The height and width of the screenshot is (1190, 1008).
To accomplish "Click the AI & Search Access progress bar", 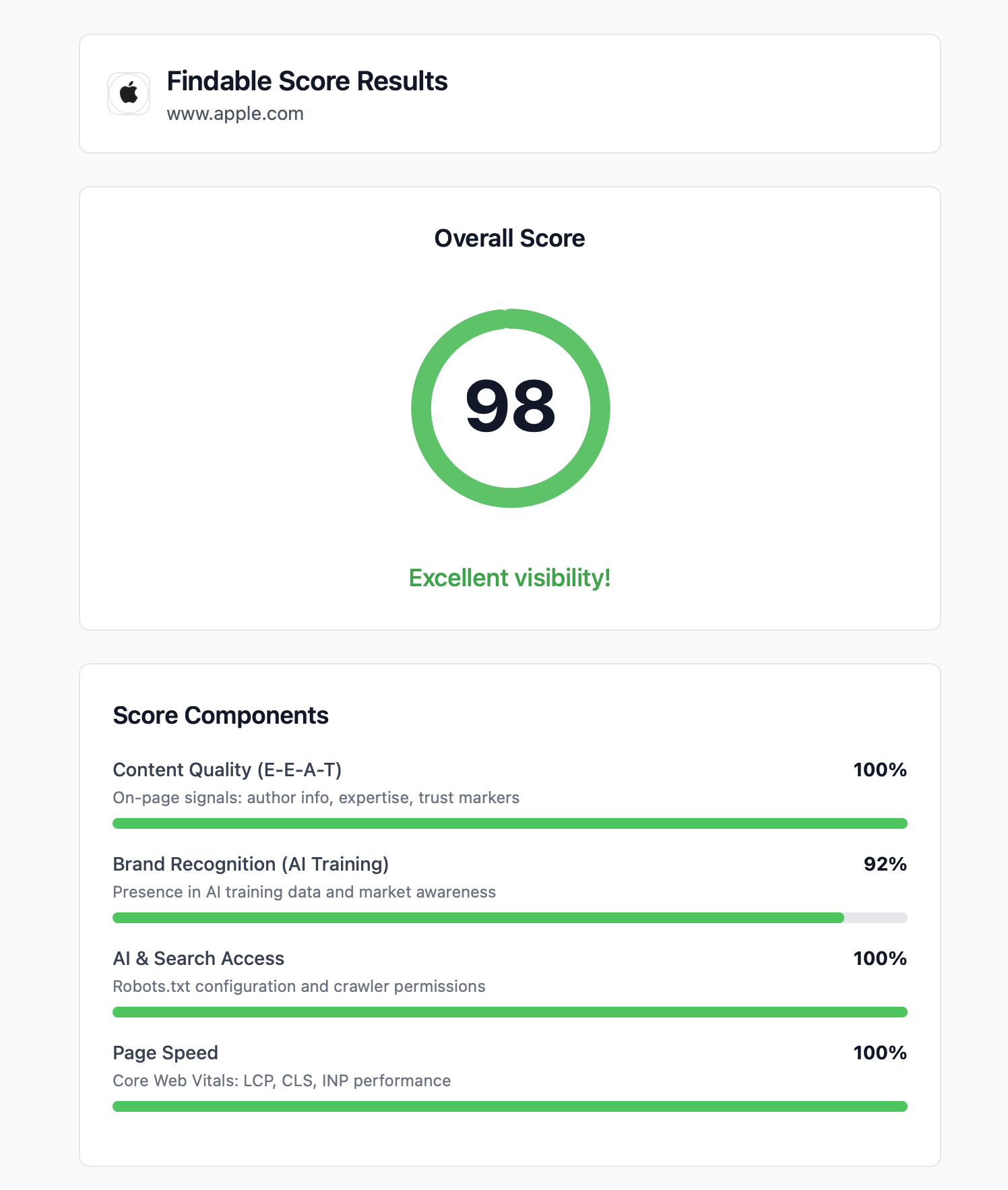I will tap(509, 1012).
